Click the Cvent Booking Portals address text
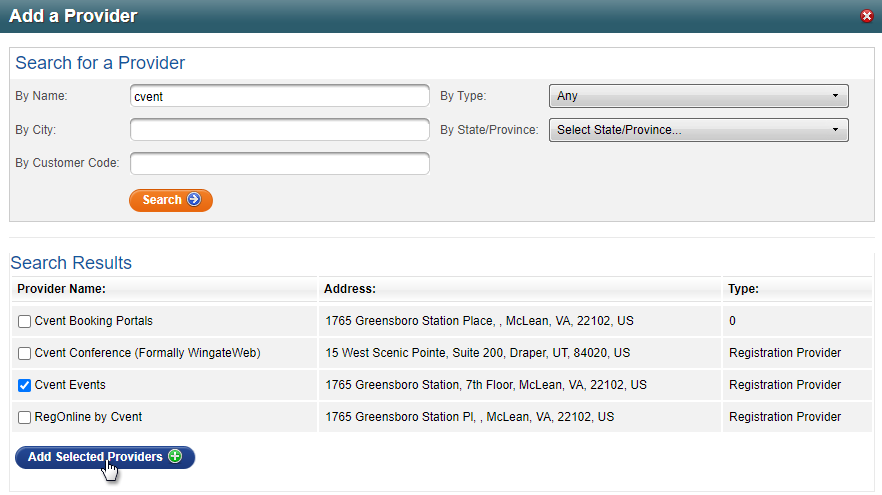This screenshot has height=495, width=882. pyautogui.click(x=480, y=322)
